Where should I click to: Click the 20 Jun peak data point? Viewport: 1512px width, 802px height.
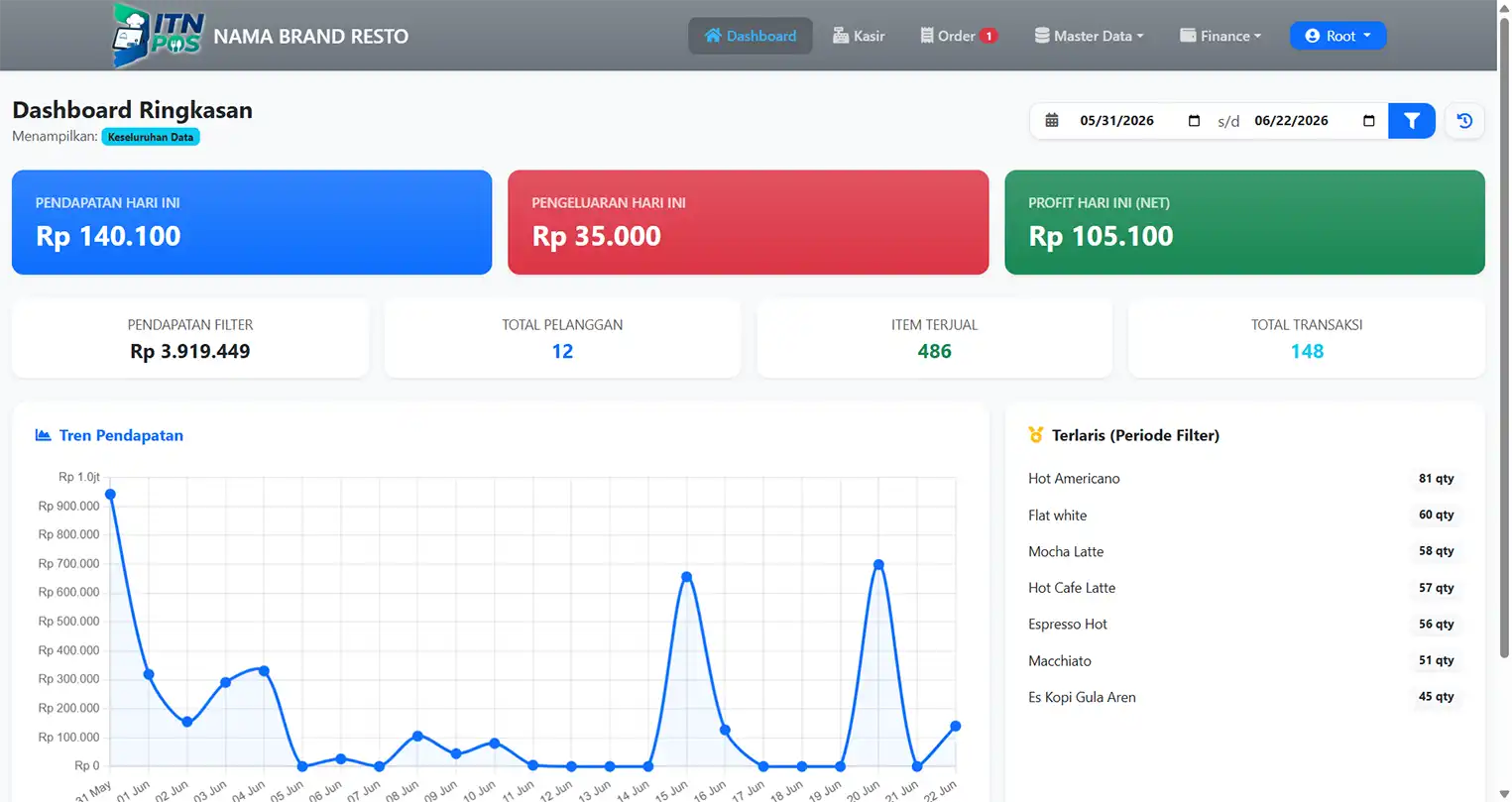click(x=878, y=565)
